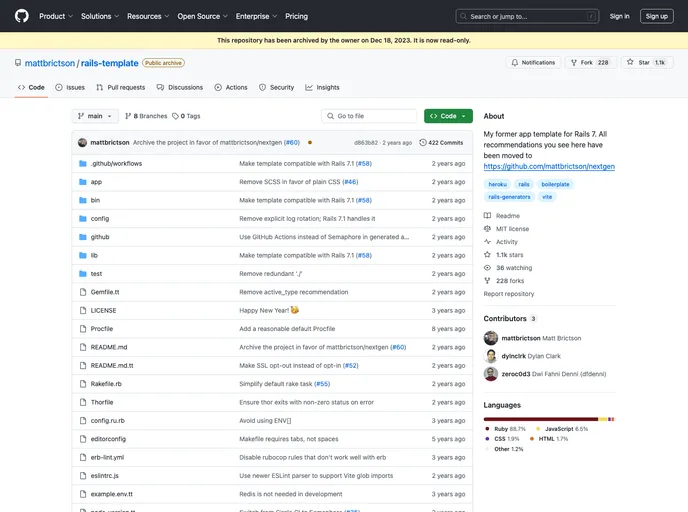Click the Ruby language color dot
Image resolution: width=688 pixels, height=512 pixels.
click(487, 429)
